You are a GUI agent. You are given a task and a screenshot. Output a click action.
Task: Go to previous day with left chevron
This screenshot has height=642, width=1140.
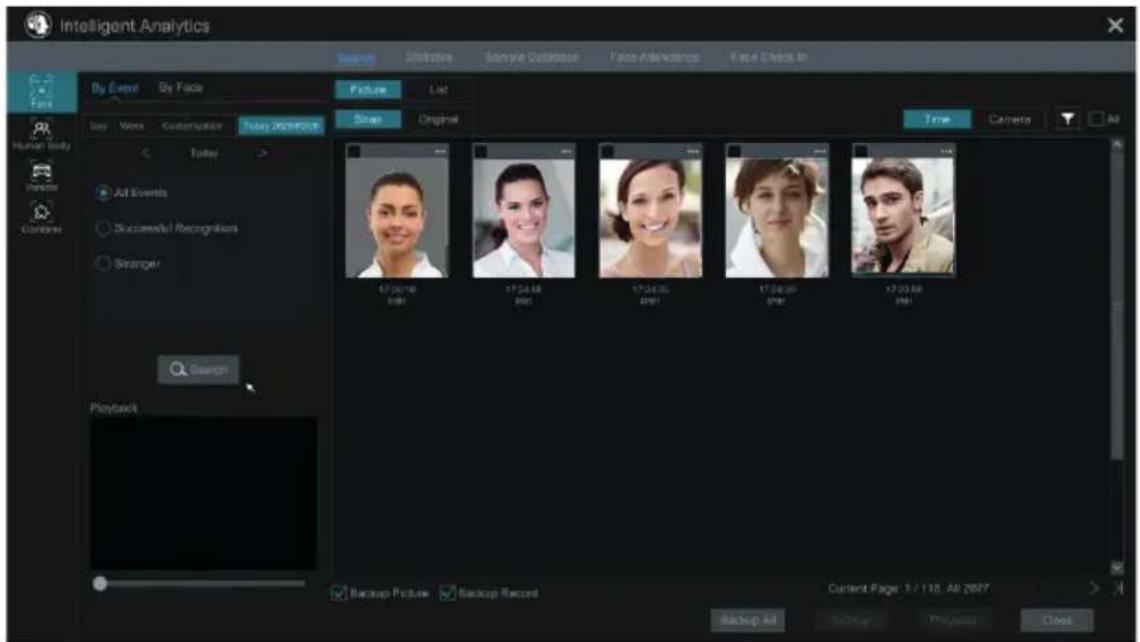(x=146, y=153)
